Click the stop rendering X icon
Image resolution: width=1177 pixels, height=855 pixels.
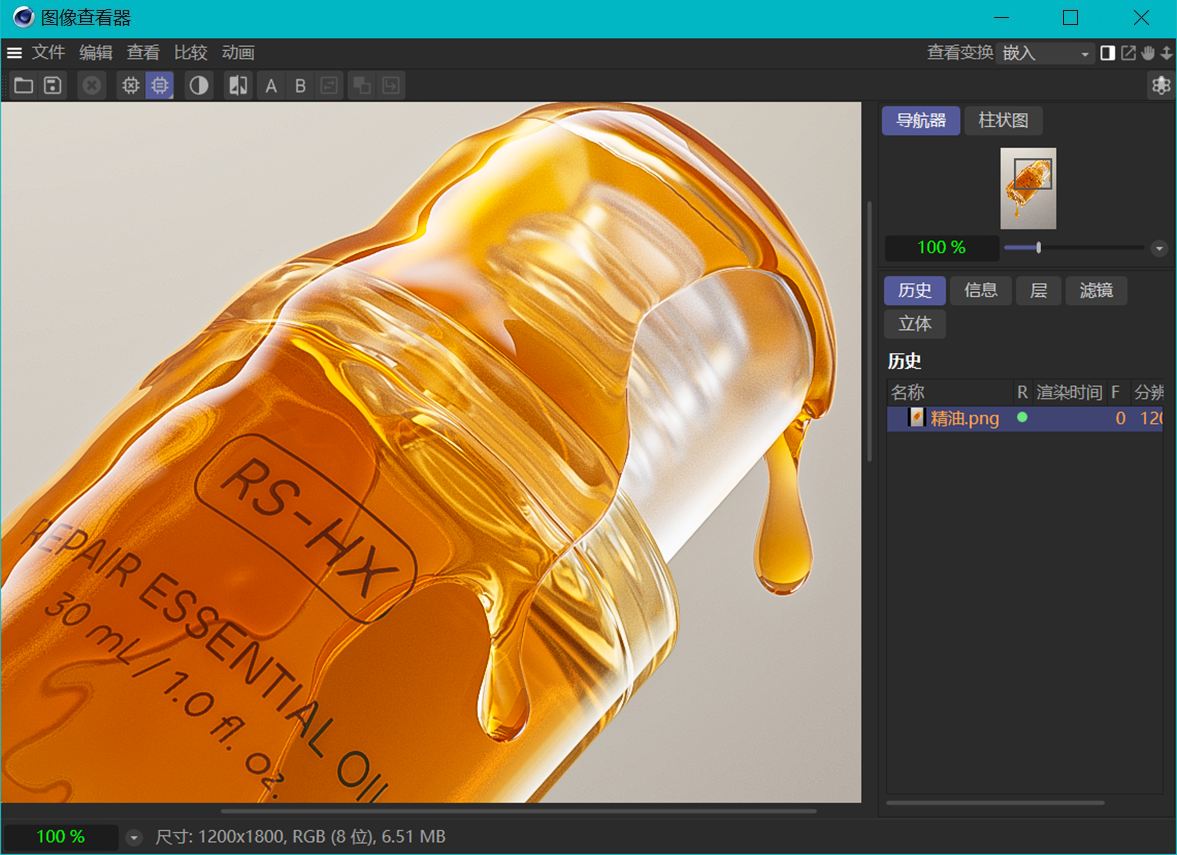coord(92,86)
